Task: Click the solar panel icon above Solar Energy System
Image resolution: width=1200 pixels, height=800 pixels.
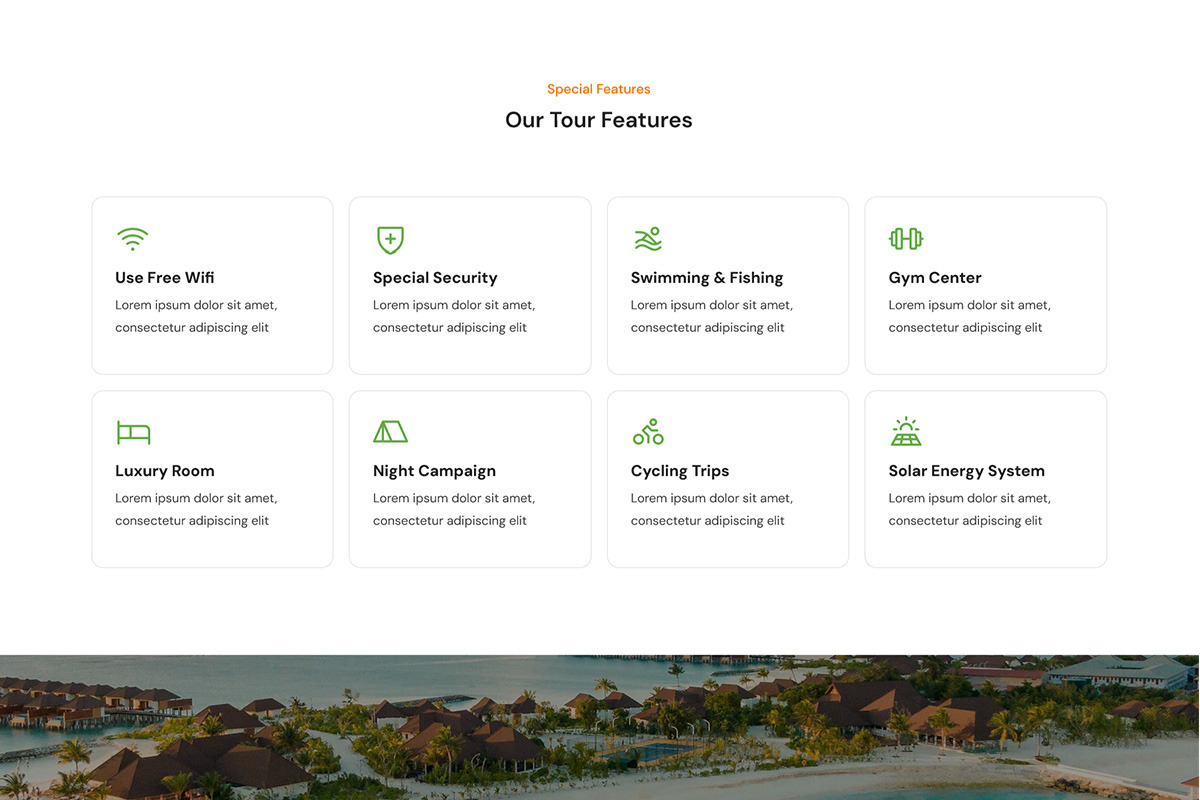Action: 906,432
